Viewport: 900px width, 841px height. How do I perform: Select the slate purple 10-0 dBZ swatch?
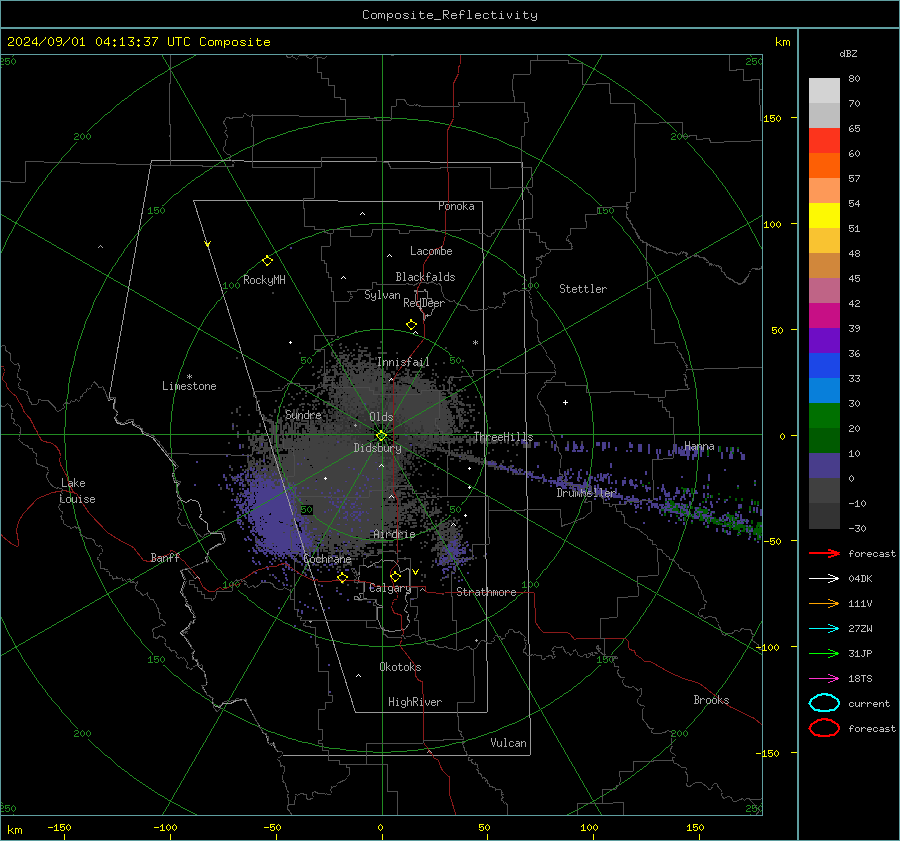pyautogui.click(x=824, y=465)
